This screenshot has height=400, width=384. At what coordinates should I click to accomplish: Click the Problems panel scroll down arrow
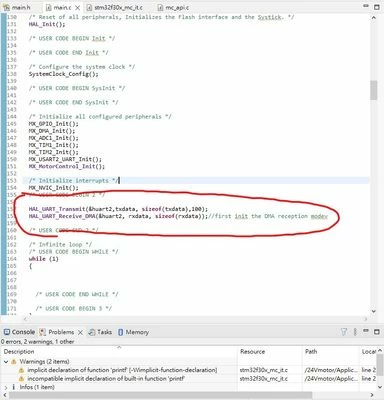[380, 387]
